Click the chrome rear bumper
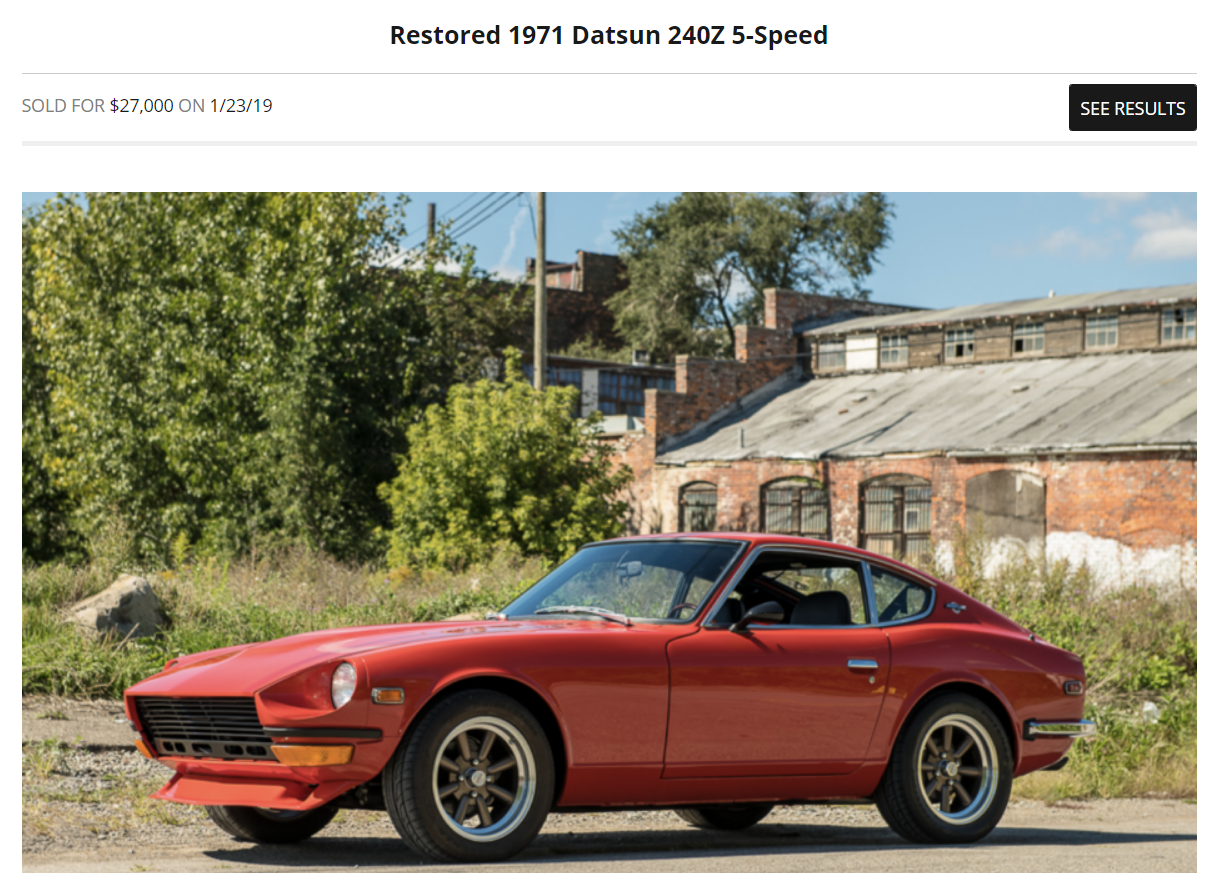 1059,728
